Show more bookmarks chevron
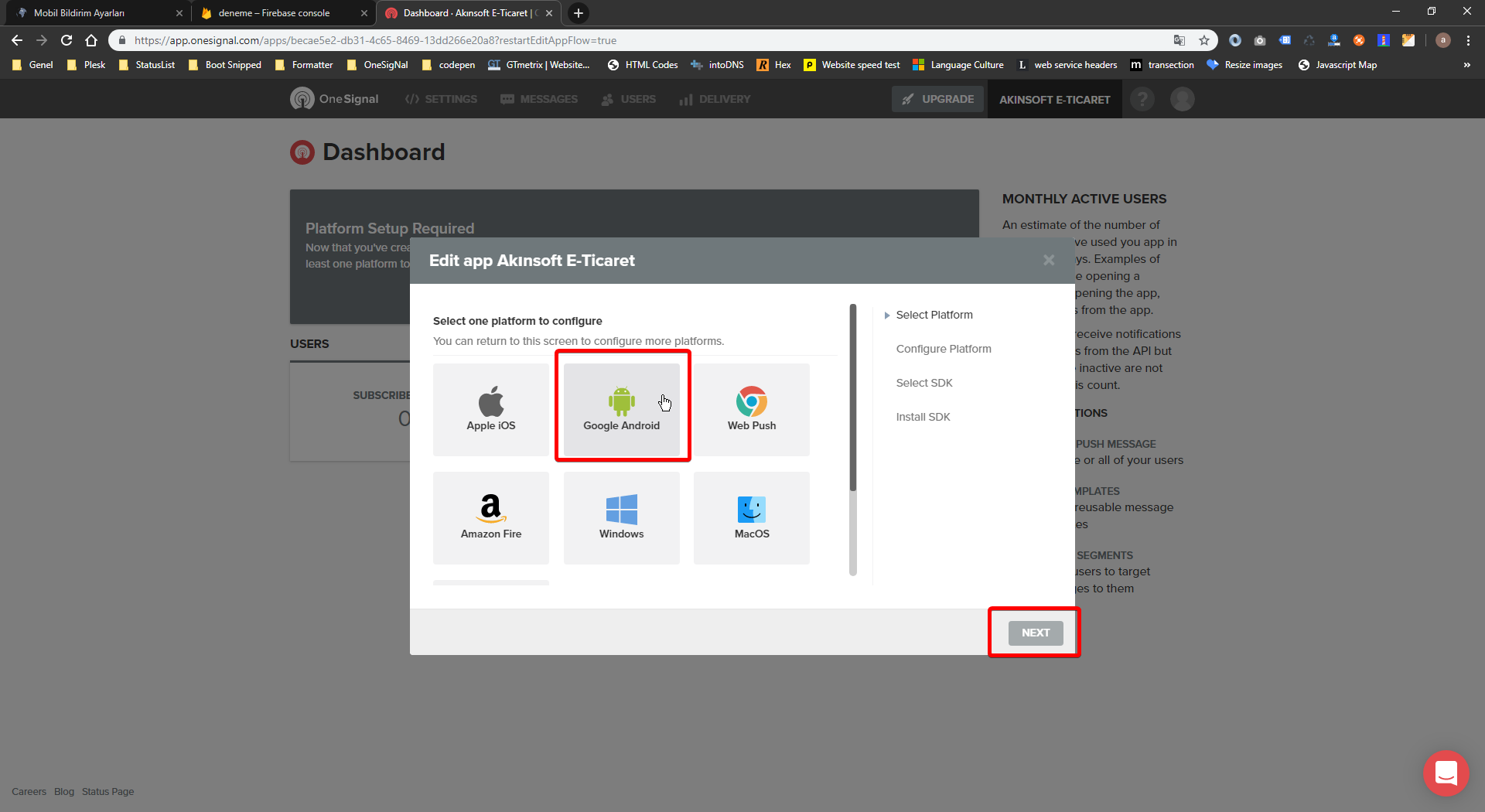The height and width of the screenshot is (812, 1485). point(1466,65)
